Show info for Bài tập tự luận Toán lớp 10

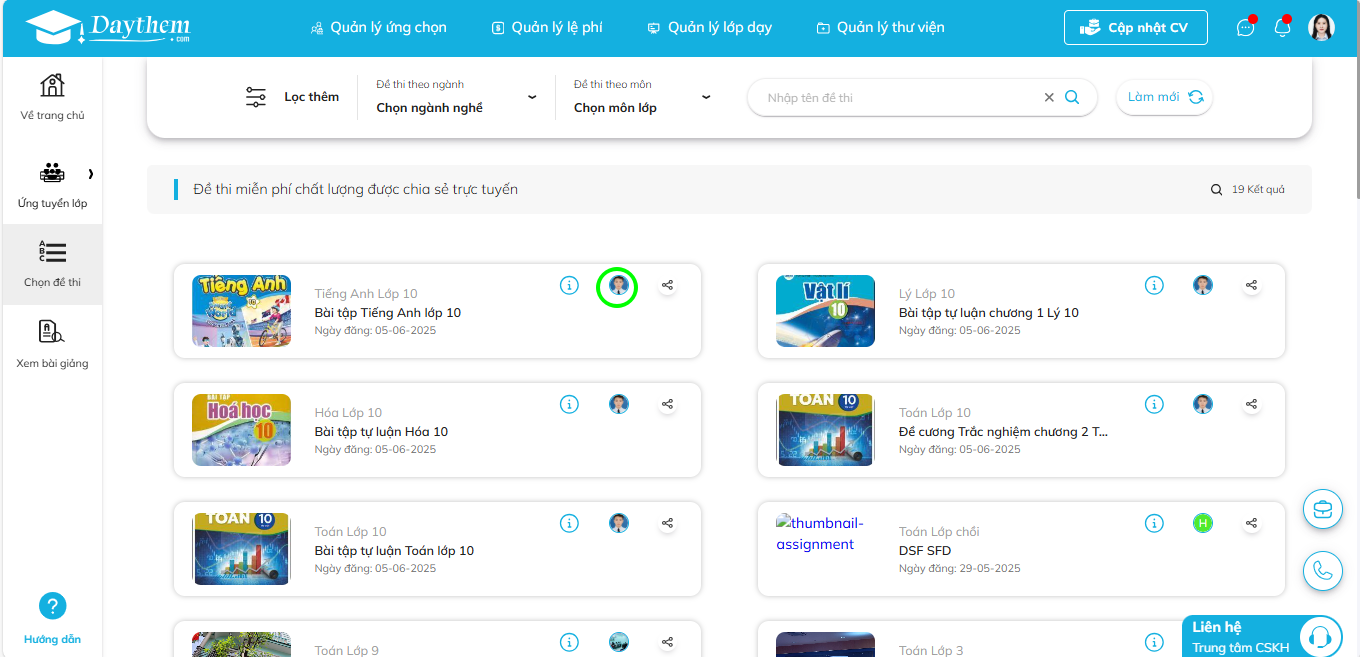click(569, 523)
